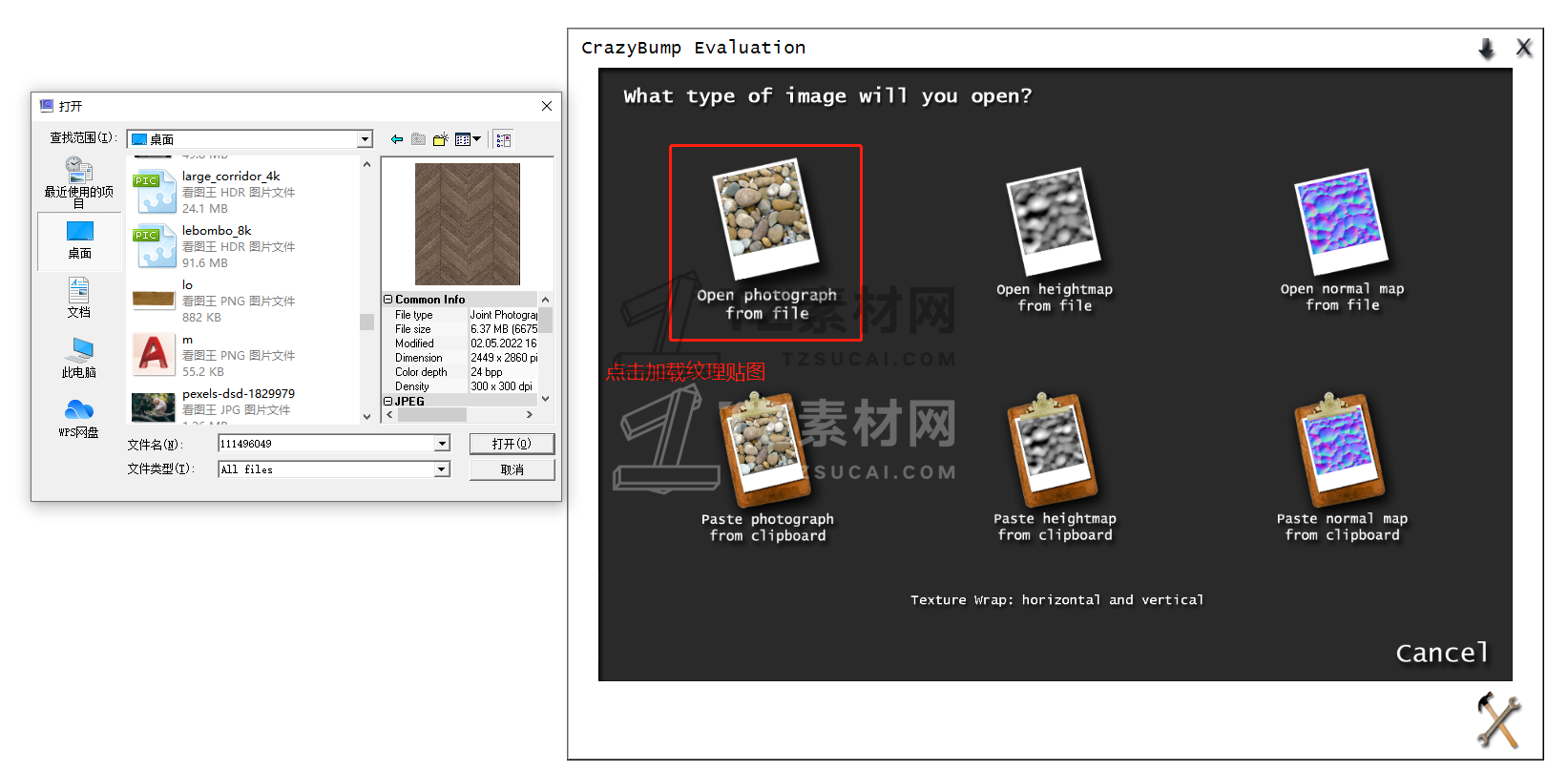Choose Open heightmap from file
Viewport: 1568px width, 770px height.
pyautogui.click(x=1054, y=240)
